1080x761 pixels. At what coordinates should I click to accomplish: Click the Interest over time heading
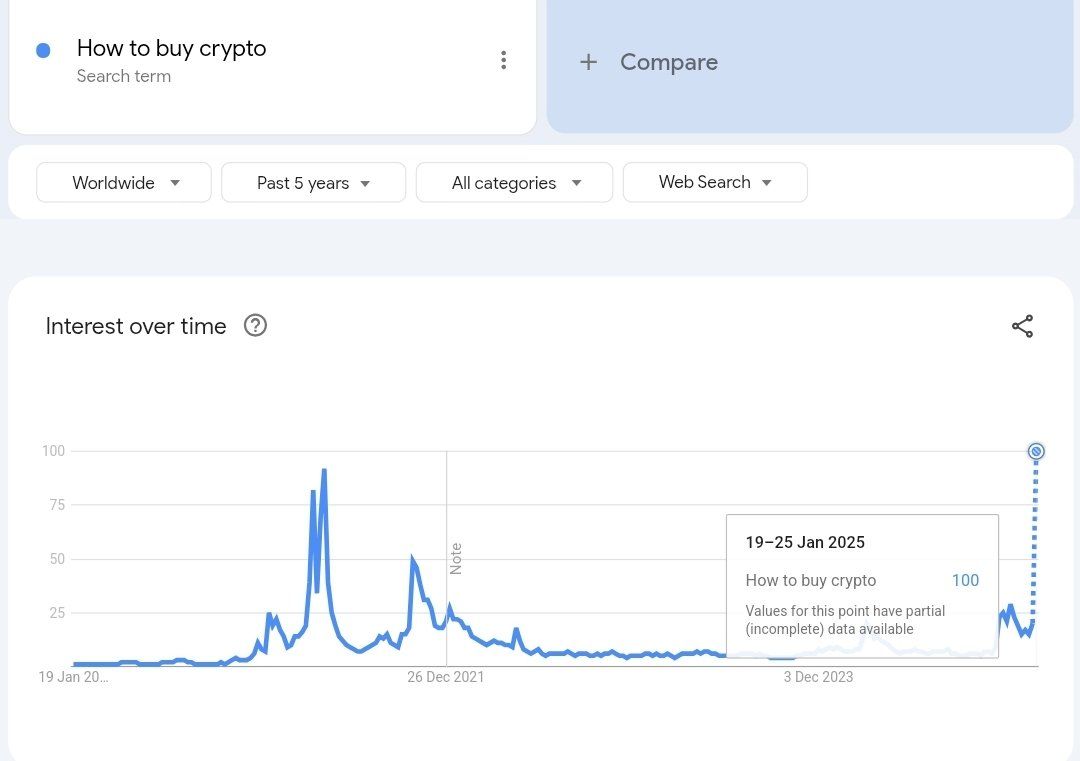[x=136, y=326]
